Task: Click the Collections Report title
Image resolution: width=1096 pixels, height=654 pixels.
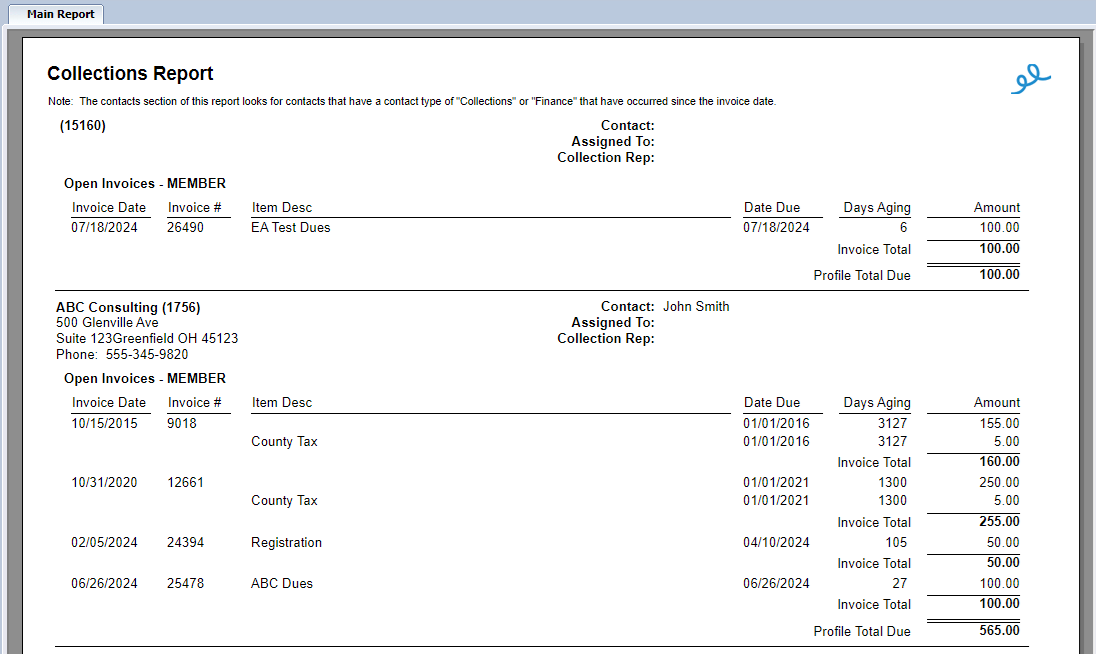Action: (x=130, y=74)
